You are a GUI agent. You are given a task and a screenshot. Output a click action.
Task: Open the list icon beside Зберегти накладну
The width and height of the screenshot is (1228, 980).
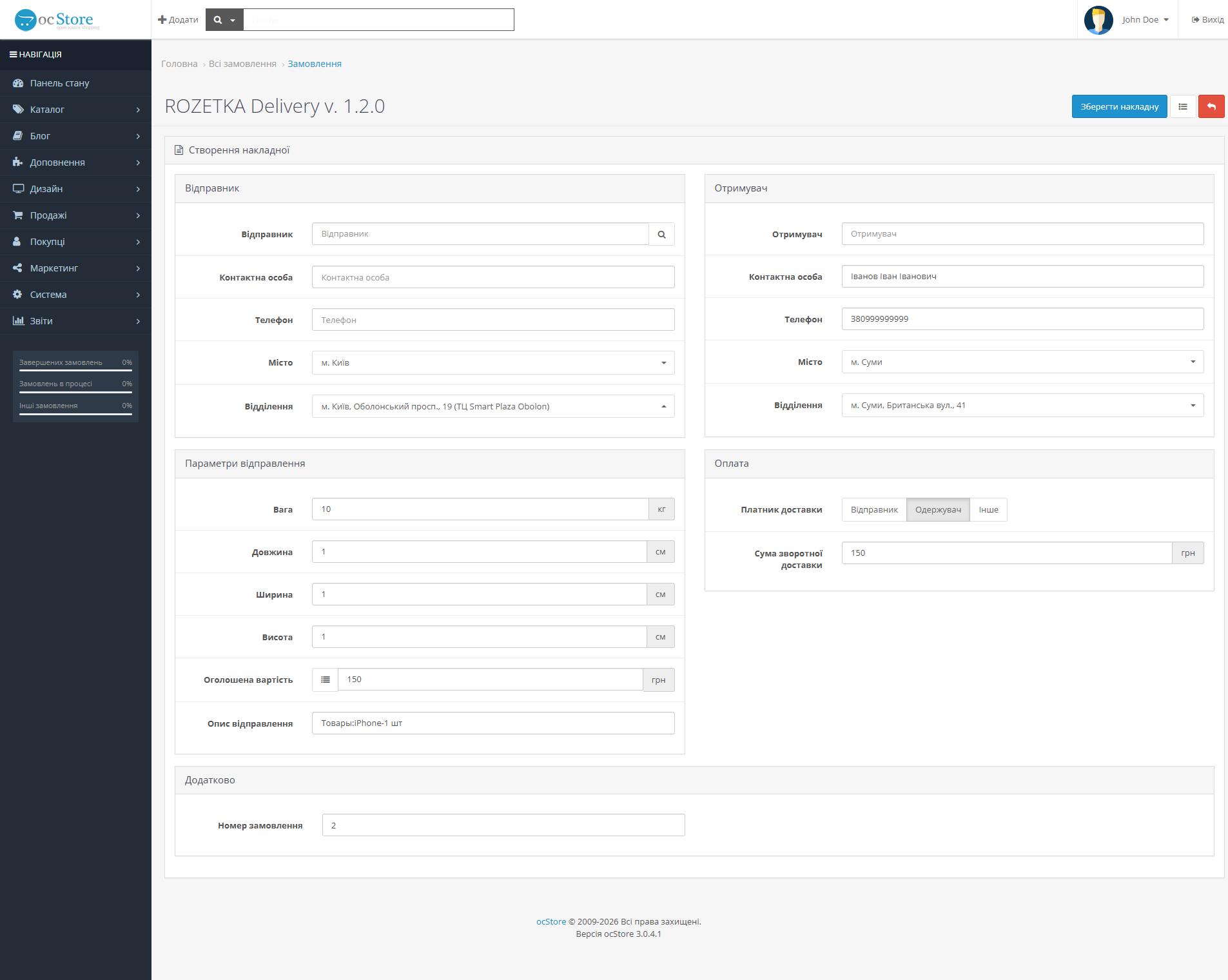(x=1183, y=106)
